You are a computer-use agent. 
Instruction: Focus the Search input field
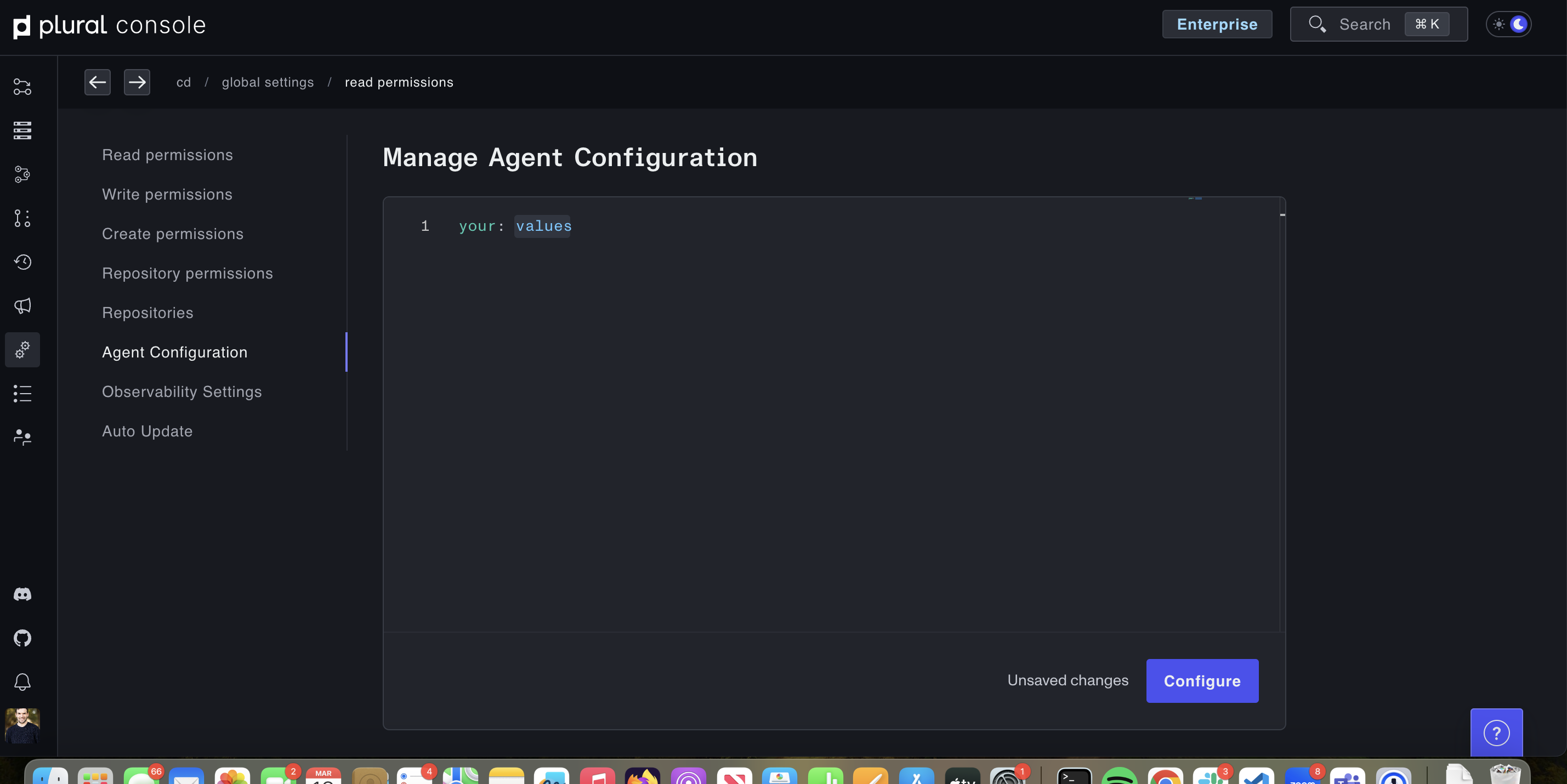(x=1365, y=24)
